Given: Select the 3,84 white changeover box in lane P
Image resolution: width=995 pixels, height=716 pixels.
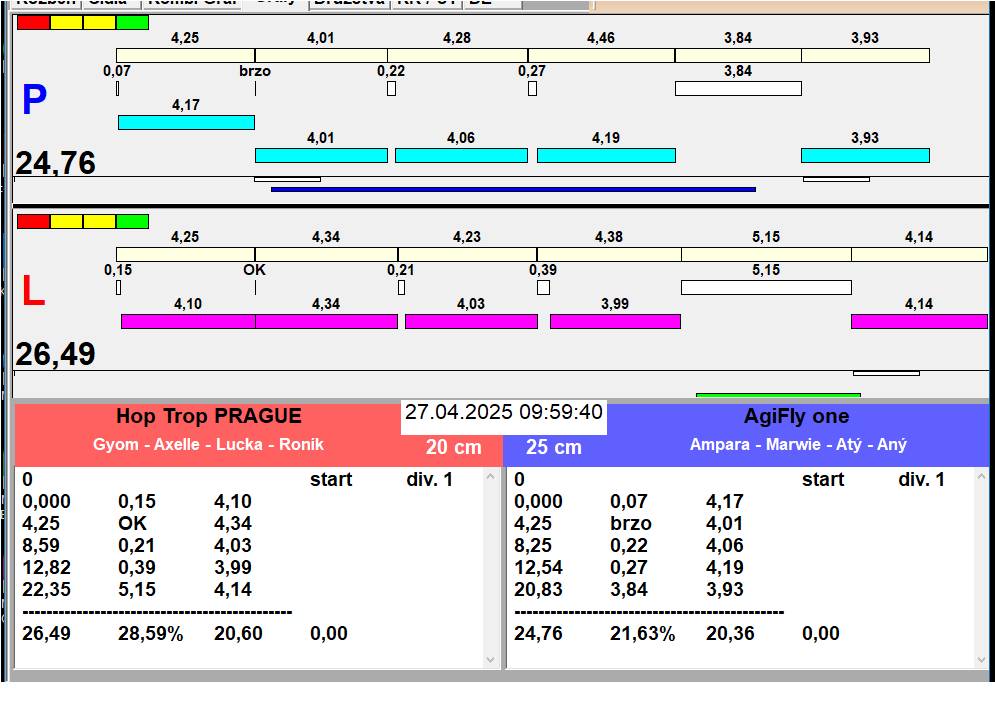Looking at the screenshot, I should pyautogui.click(x=738, y=88).
